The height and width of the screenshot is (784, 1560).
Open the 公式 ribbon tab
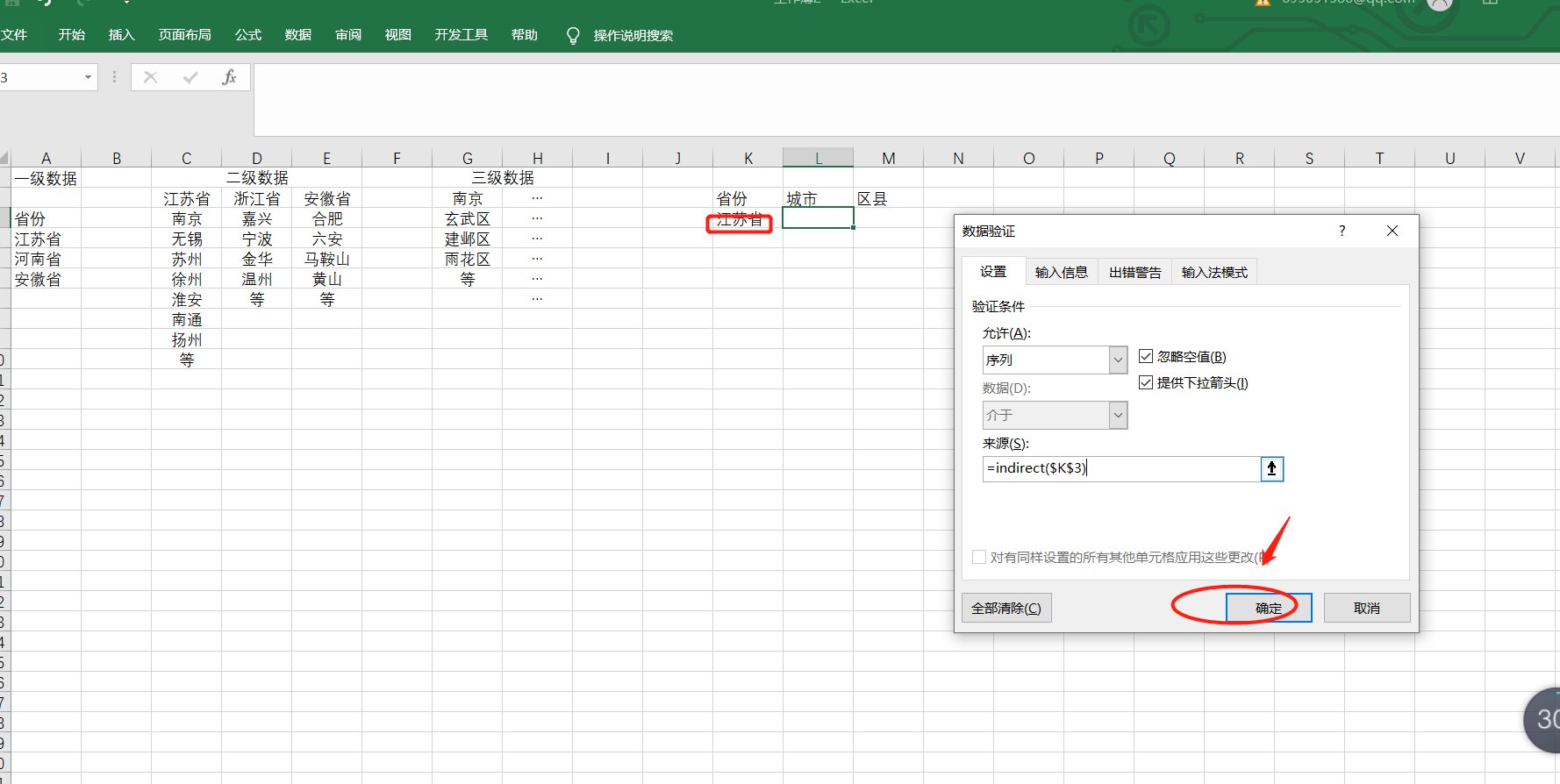(x=248, y=35)
